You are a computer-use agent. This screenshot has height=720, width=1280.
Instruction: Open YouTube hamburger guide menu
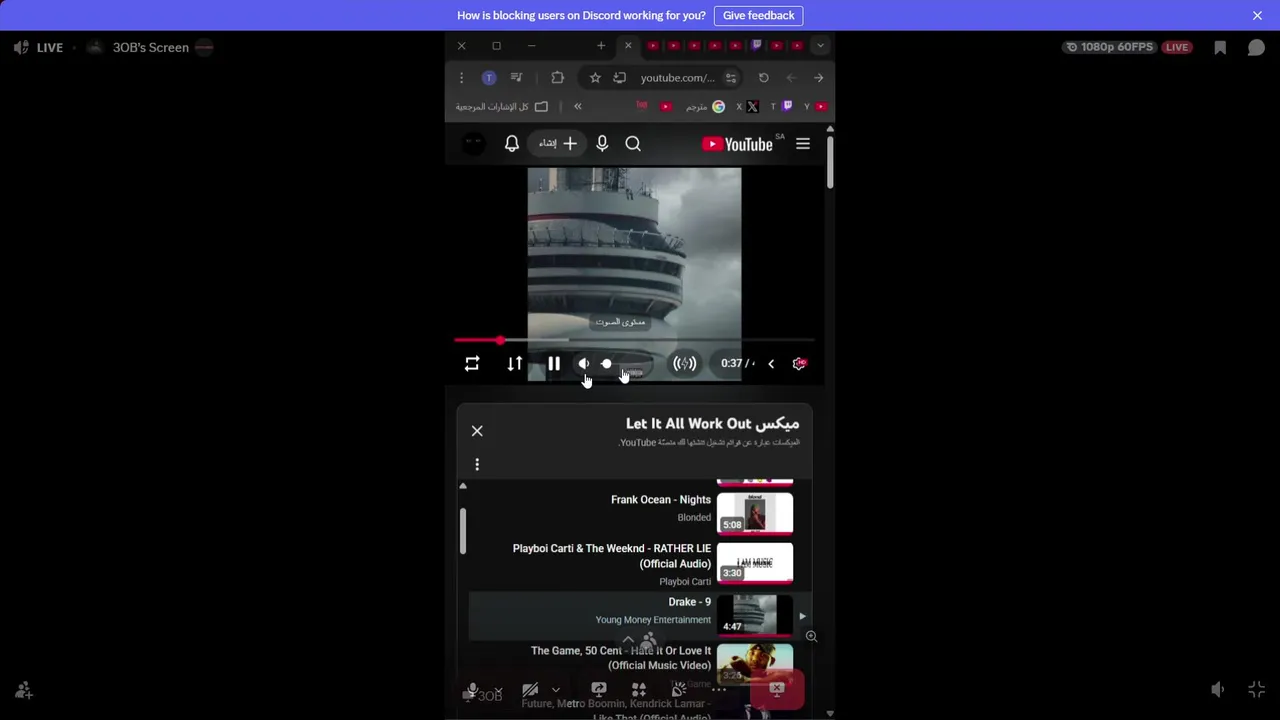(x=803, y=144)
